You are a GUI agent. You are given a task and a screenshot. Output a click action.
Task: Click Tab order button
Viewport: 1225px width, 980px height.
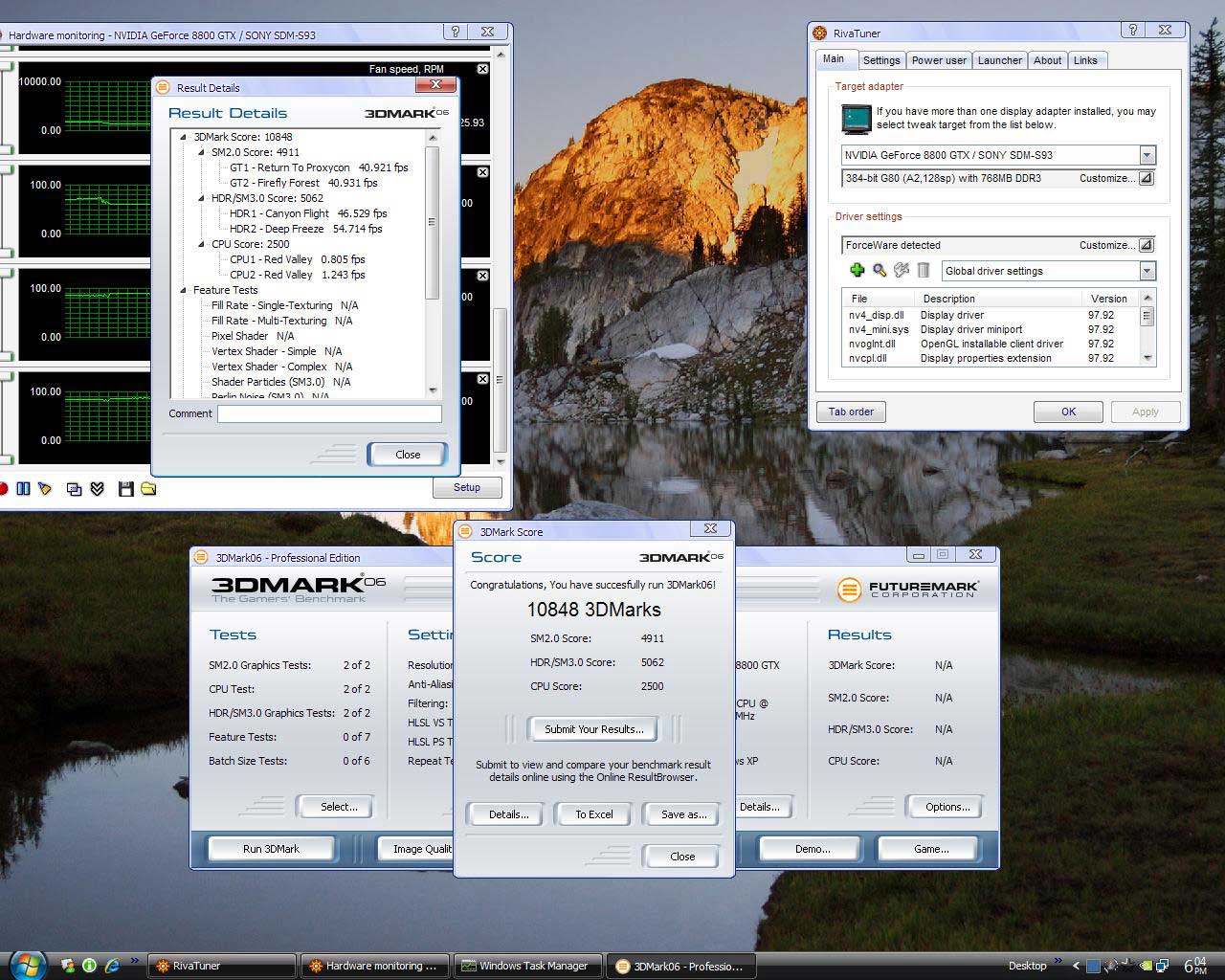[x=851, y=412]
